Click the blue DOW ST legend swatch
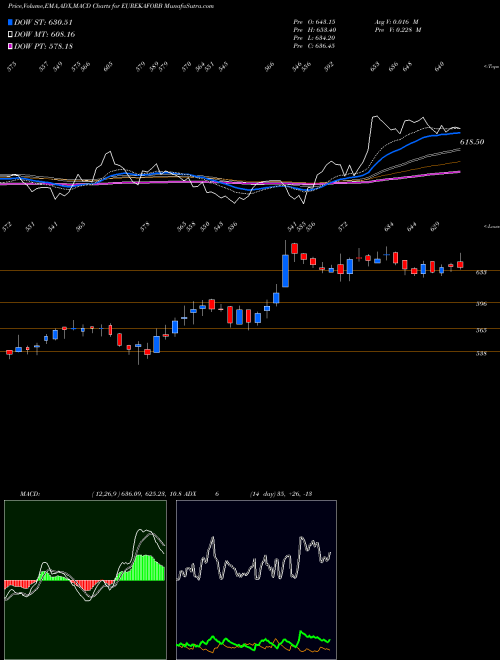Viewport: 500px width, 660px height. (x=10, y=22)
